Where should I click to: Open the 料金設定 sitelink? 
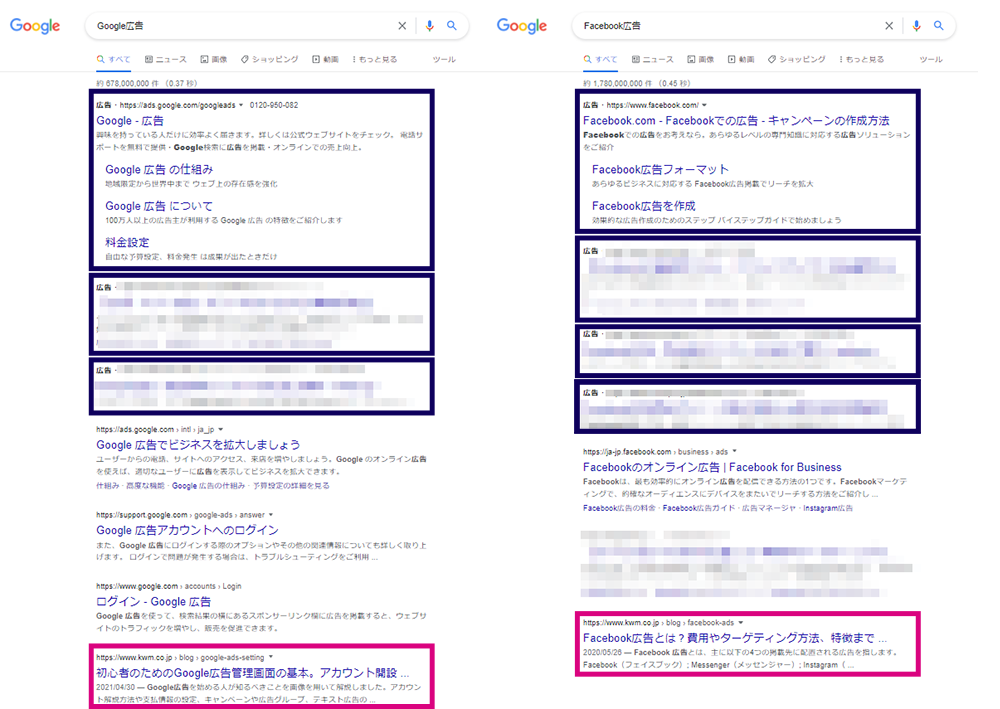coord(127,242)
